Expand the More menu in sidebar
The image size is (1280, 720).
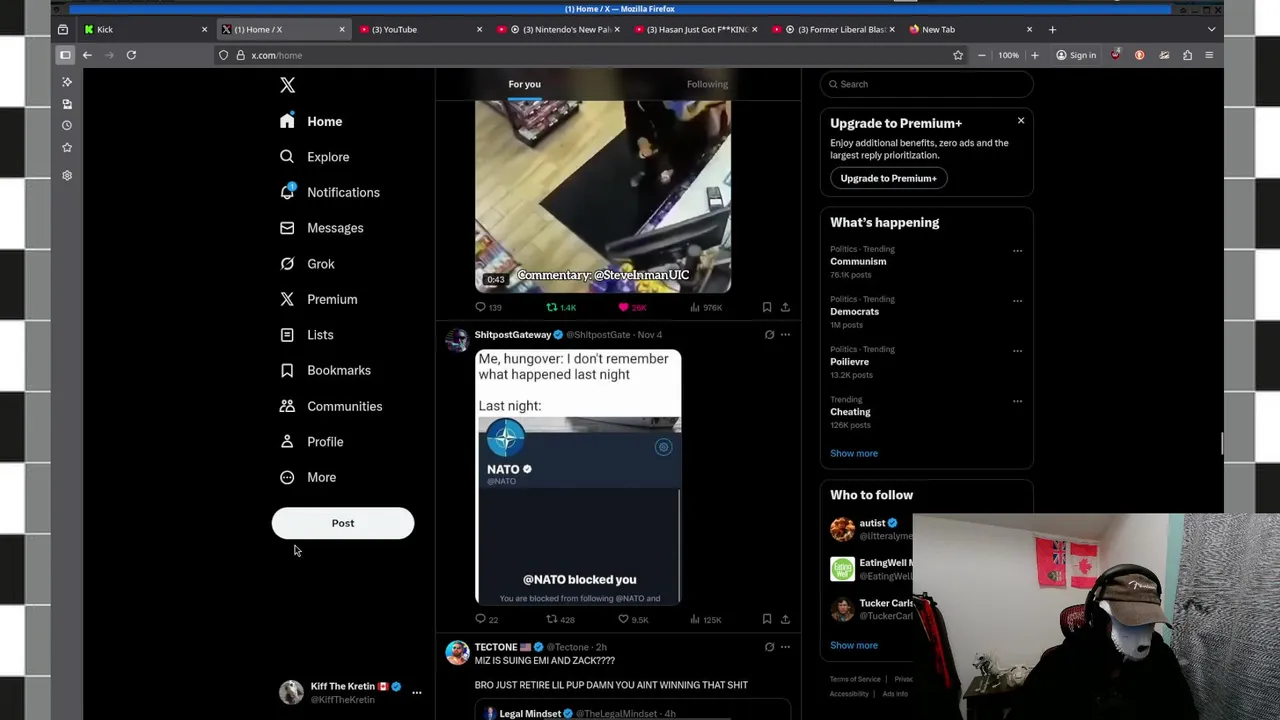click(307, 477)
